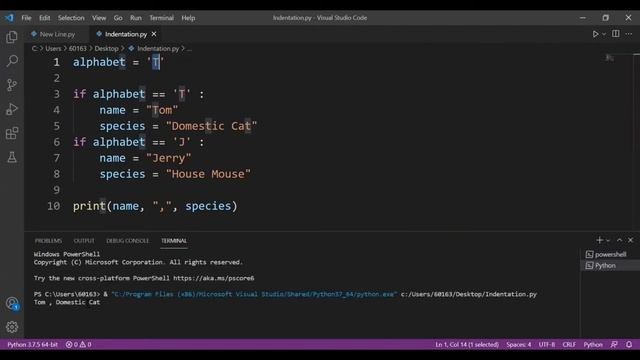Expand run button dropdown arrow
This screenshot has height=360, width=640.
pos(604,34)
